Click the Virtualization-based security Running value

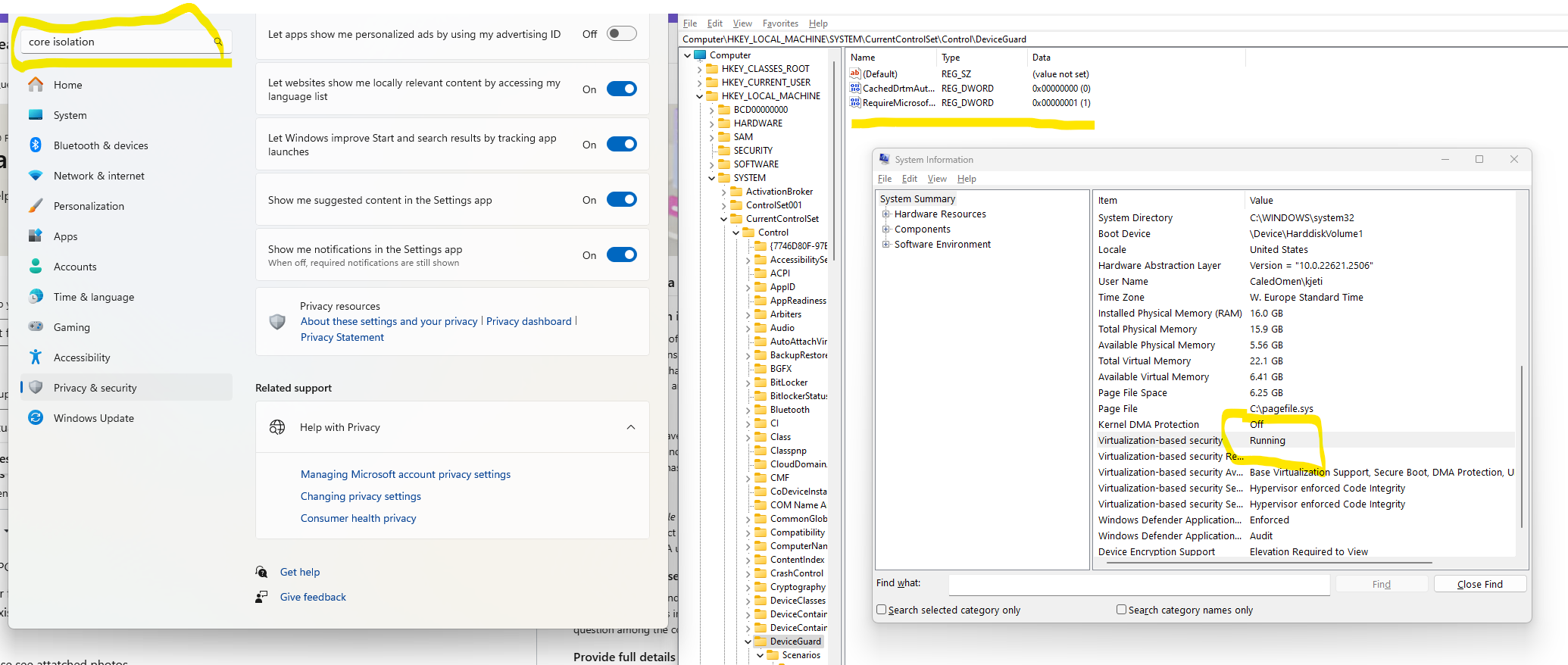tap(1267, 441)
